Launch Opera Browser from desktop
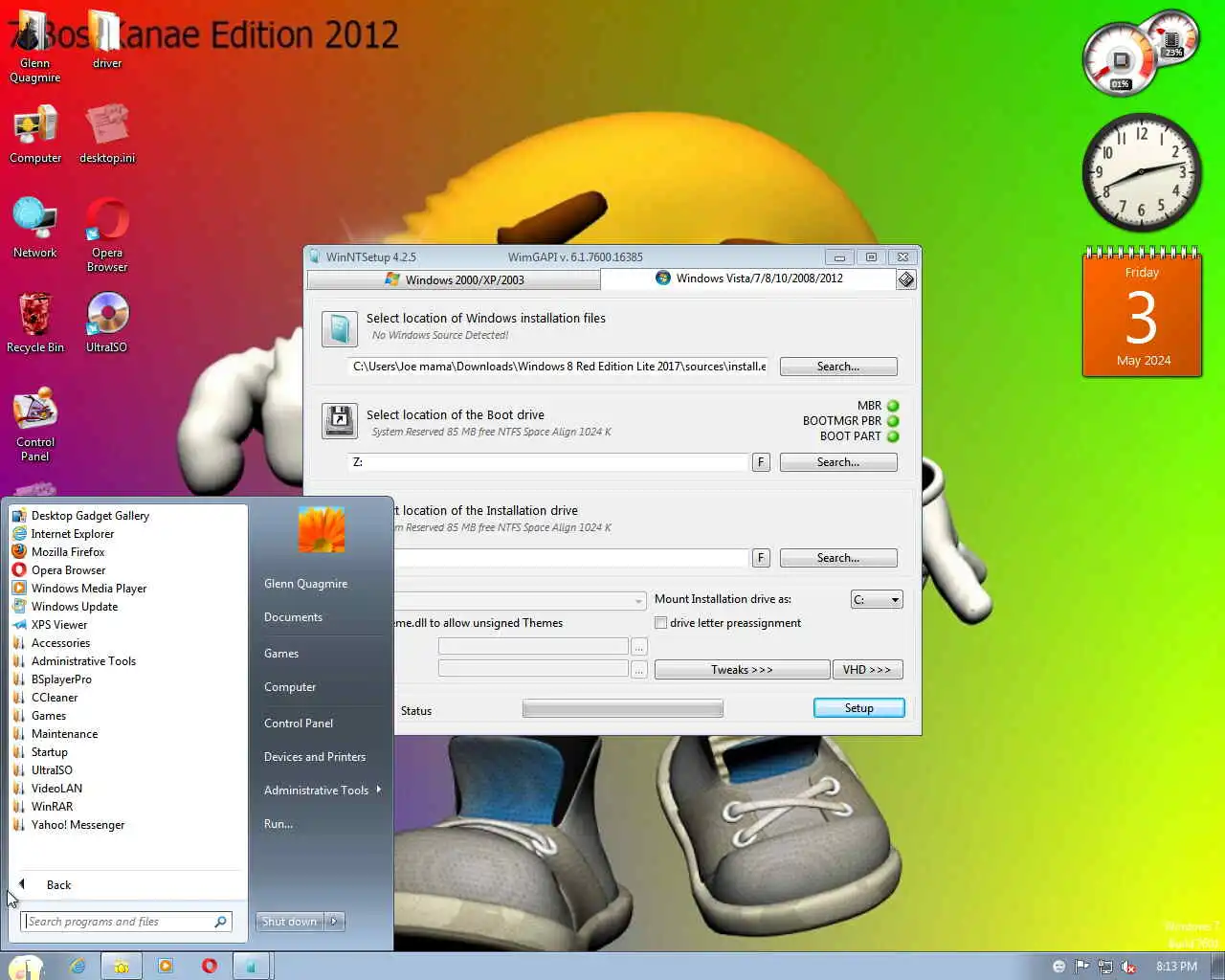The width and height of the screenshot is (1225, 980). [107, 234]
